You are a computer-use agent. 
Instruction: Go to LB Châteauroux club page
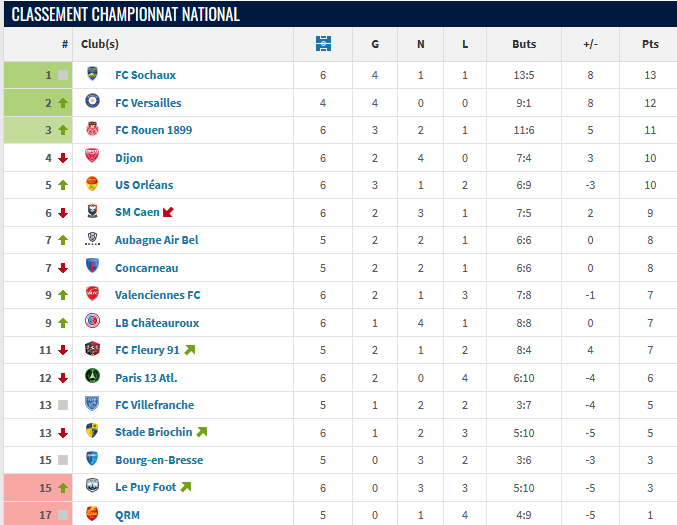(157, 322)
